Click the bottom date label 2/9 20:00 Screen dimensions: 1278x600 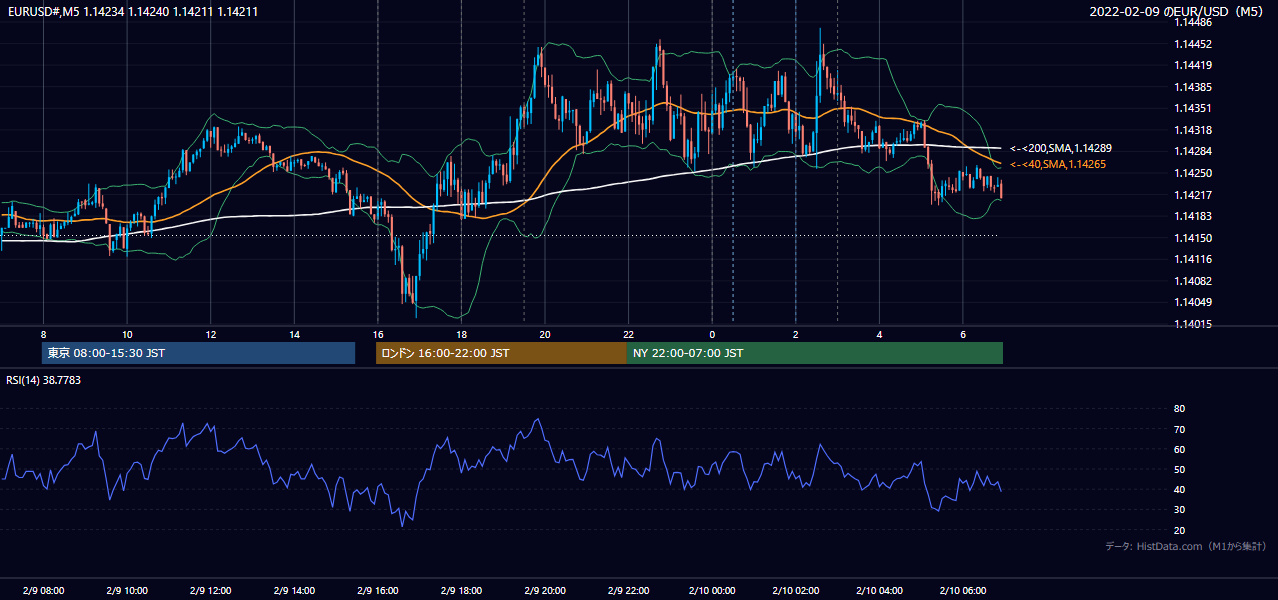tap(545, 590)
